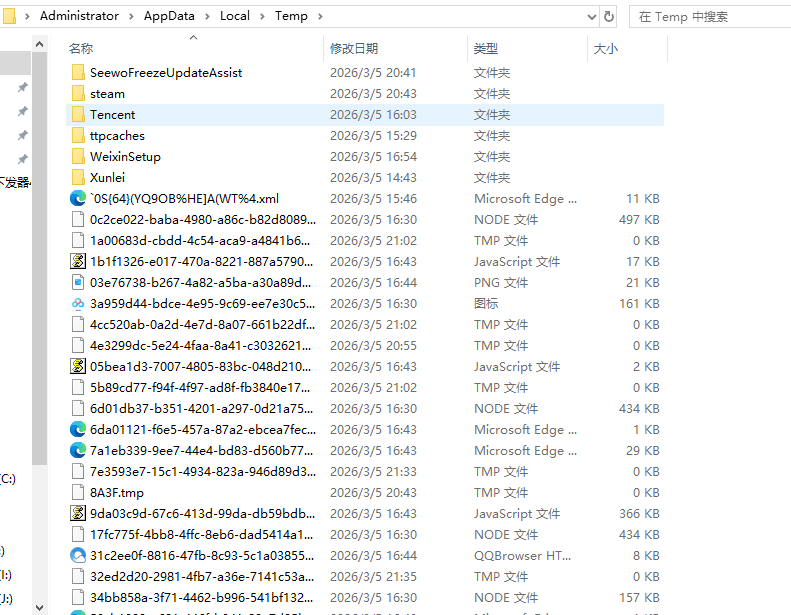The height and width of the screenshot is (615, 791).
Task: Select the steam folder icon
Action: [78, 94]
